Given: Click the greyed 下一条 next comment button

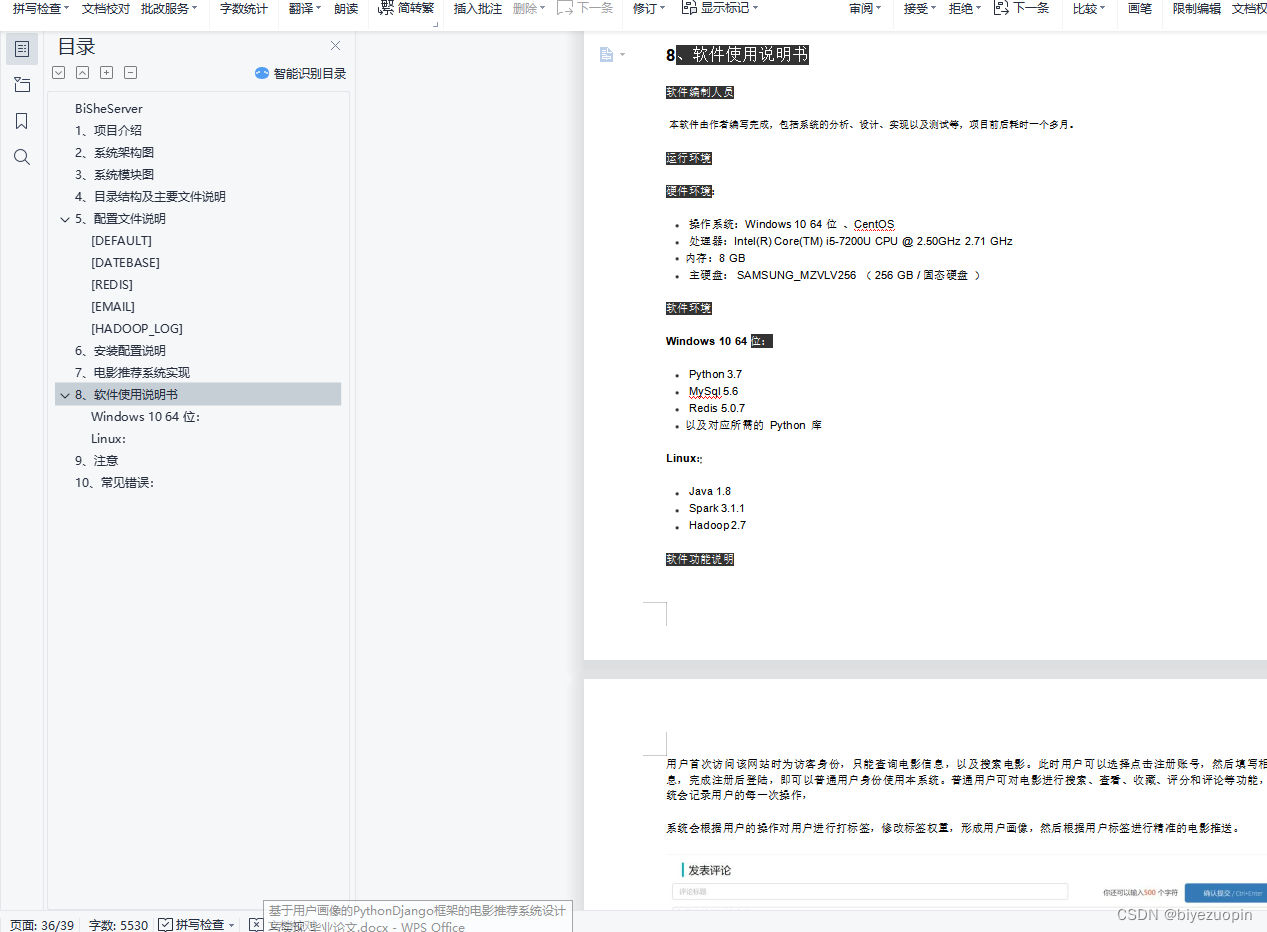Looking at the screenshot, I should 585,8.
